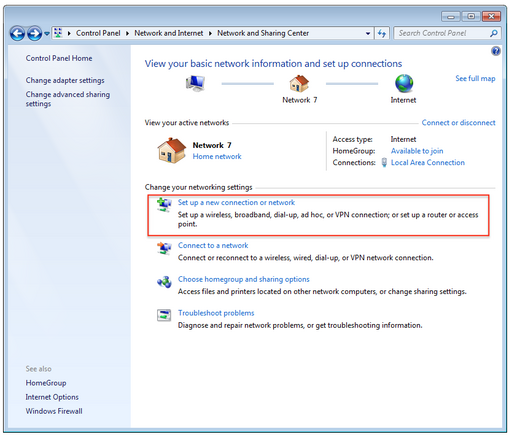The width and height of the screenshot is (512, 437).
Task: Click inside Search Control Panel field
Action: tap(442, 33)
